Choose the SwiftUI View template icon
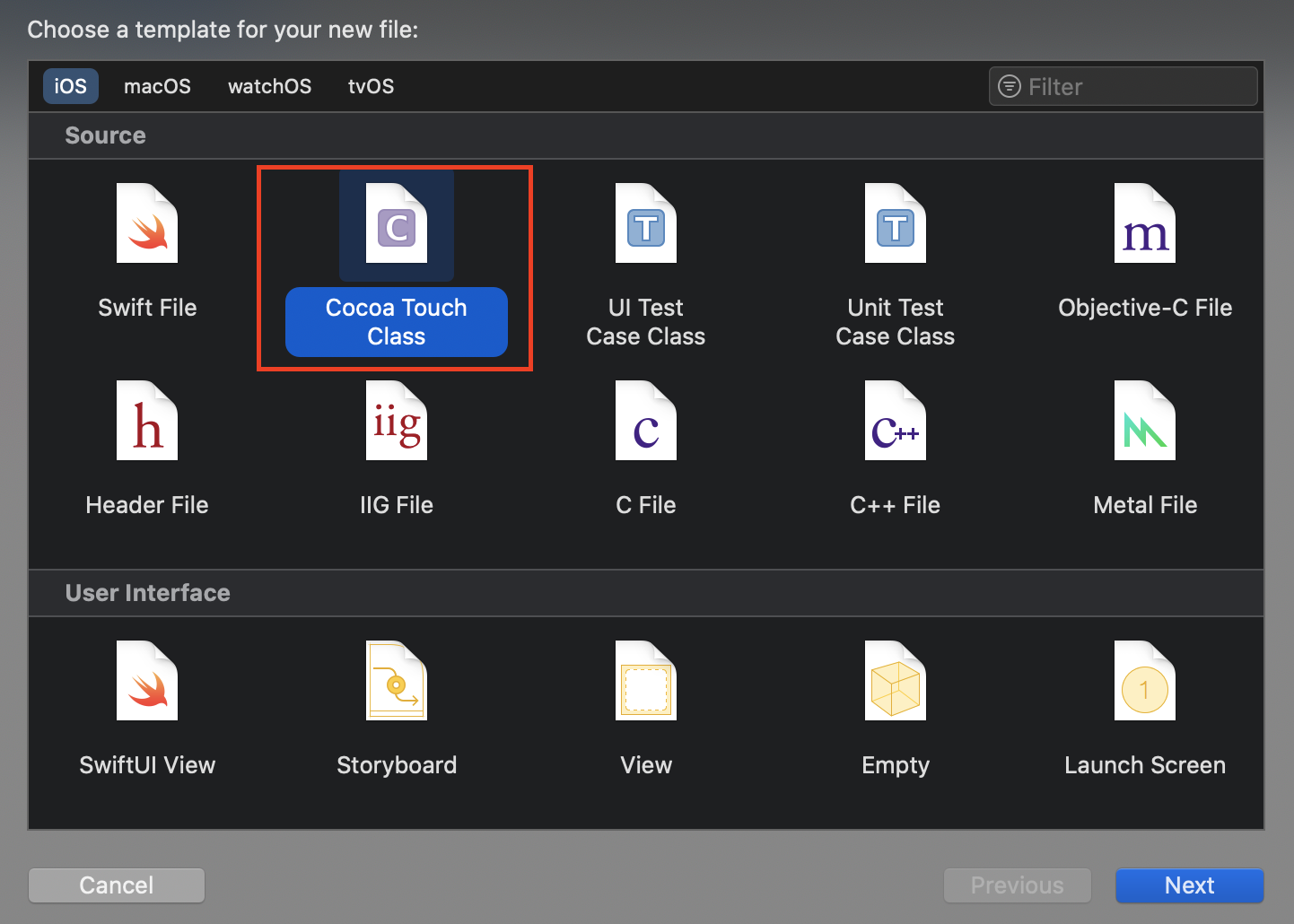Screen dimensions: 1294x924 (147, 681)
